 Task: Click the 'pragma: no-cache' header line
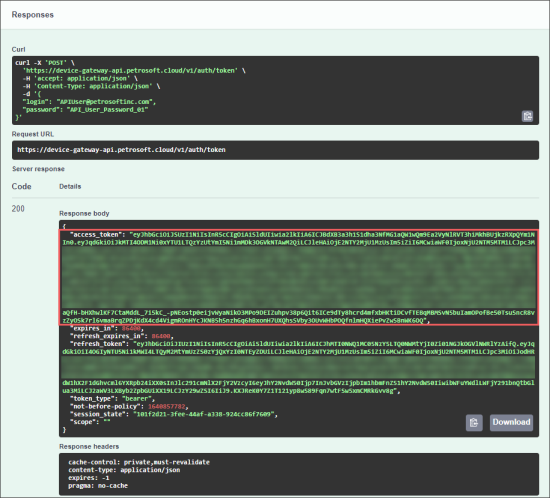coord(98,486)
